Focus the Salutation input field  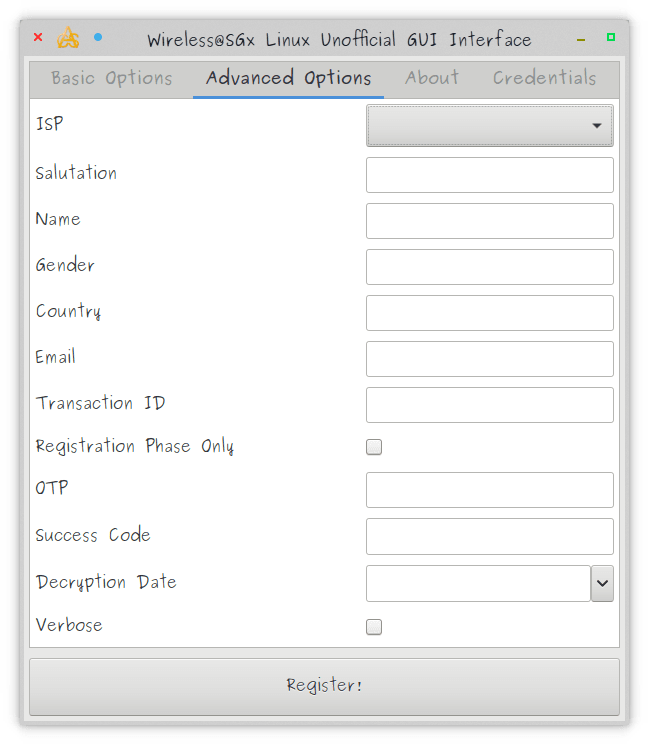[x=490, y=175]
